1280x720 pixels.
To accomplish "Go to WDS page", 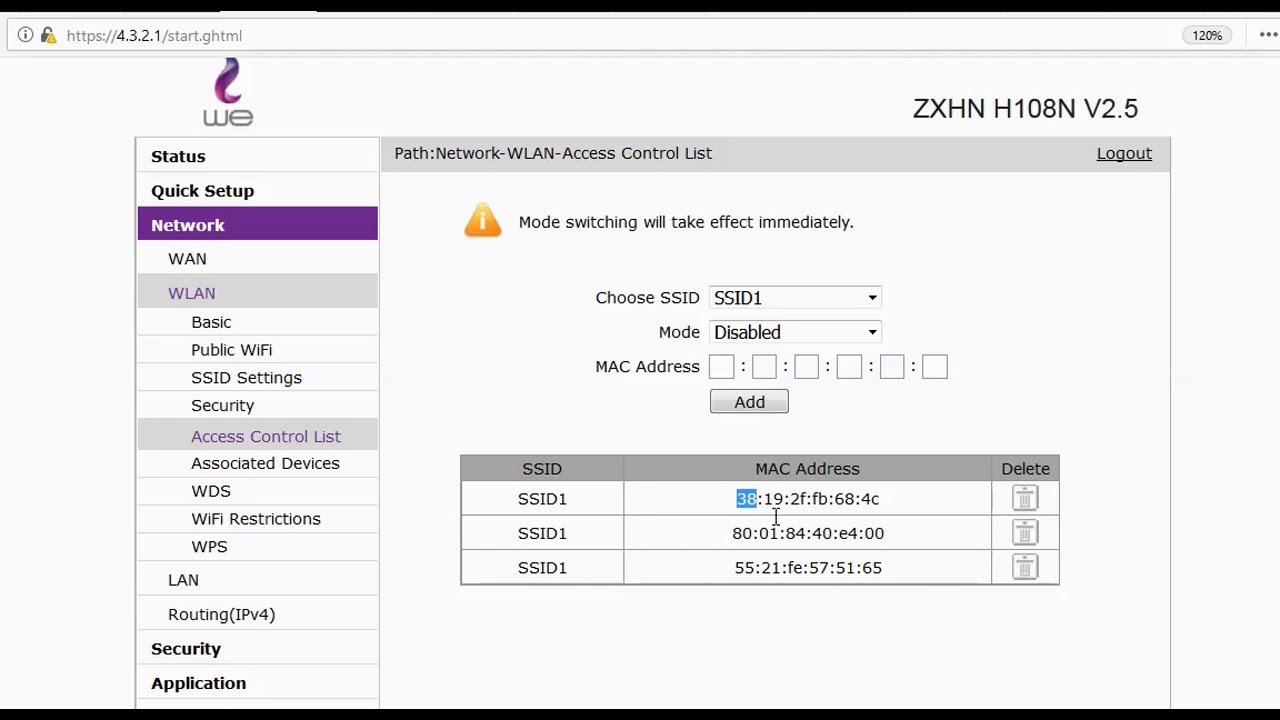I will (210, 491).
